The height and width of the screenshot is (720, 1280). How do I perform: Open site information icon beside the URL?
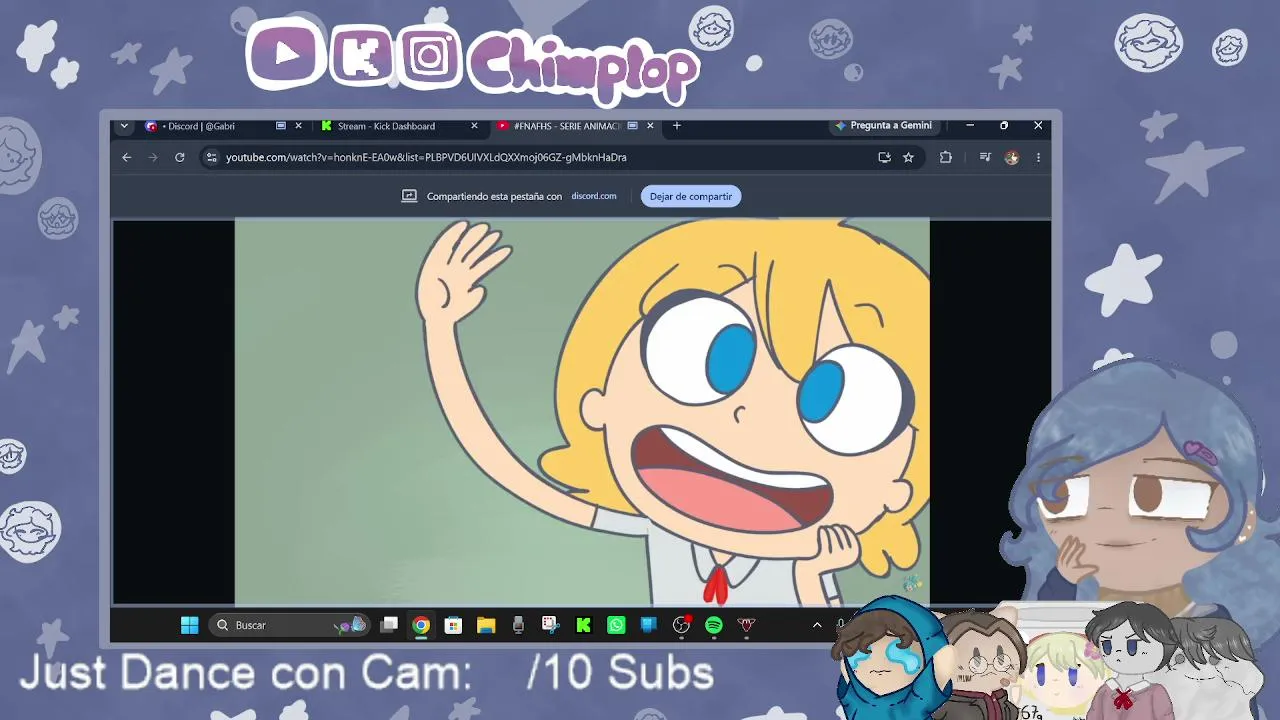pyautogui.click(x=211, y=157)
